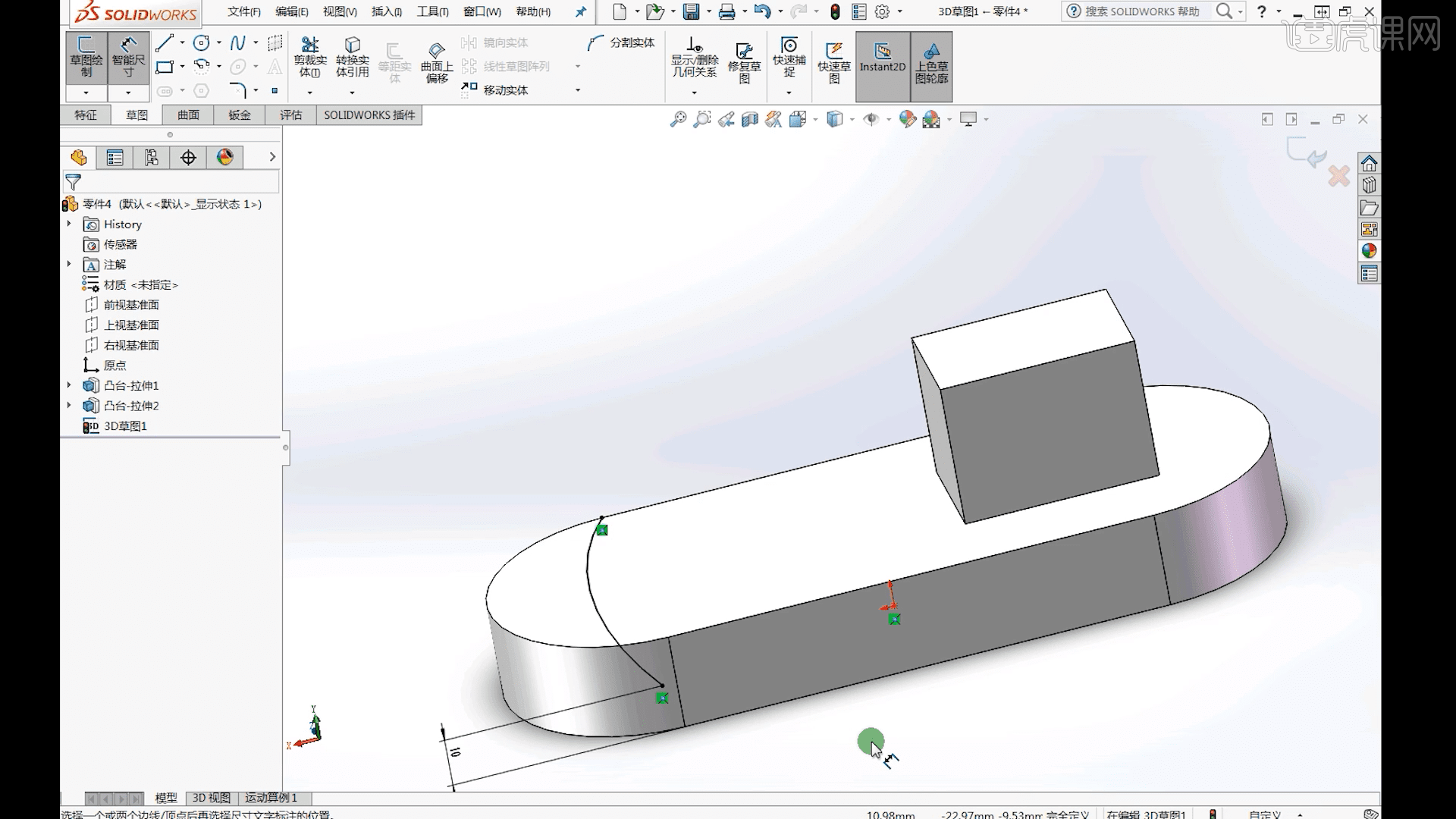Viewport: 1456px width, 819px height.
Task: Click the Move Entities button
Action: click(495, 89)
